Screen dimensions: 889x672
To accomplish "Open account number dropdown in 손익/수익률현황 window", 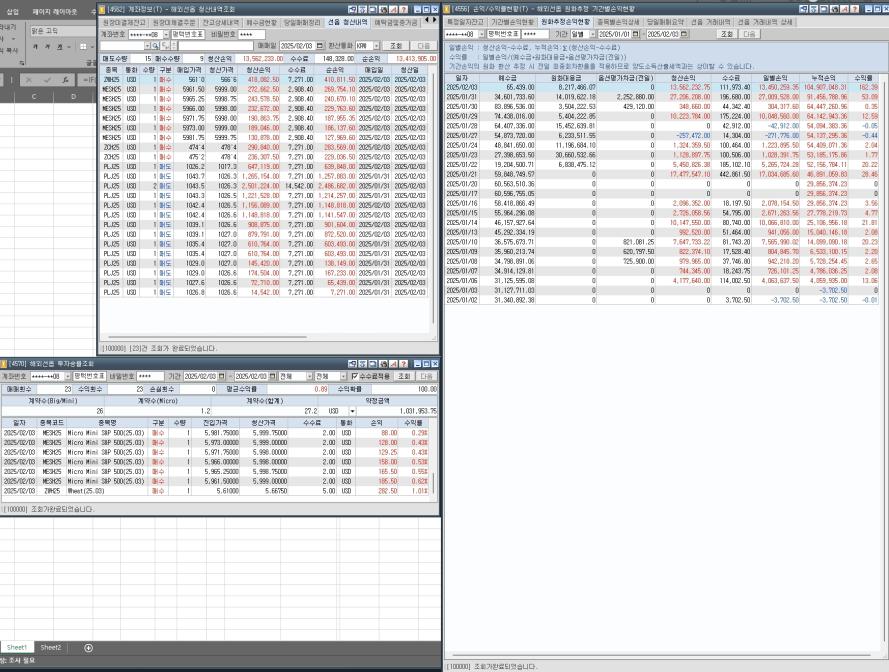I will [x=482, y=34].
